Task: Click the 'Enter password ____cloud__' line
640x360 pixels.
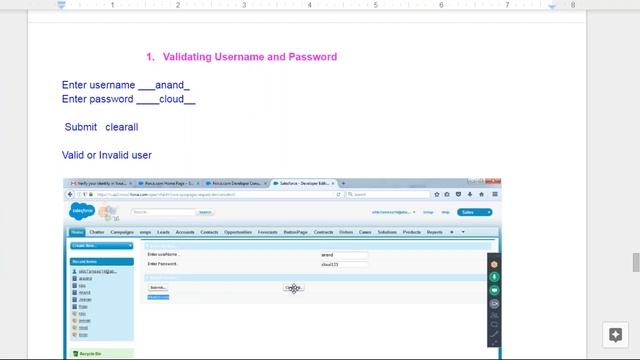Action: [x=129, y=99]
